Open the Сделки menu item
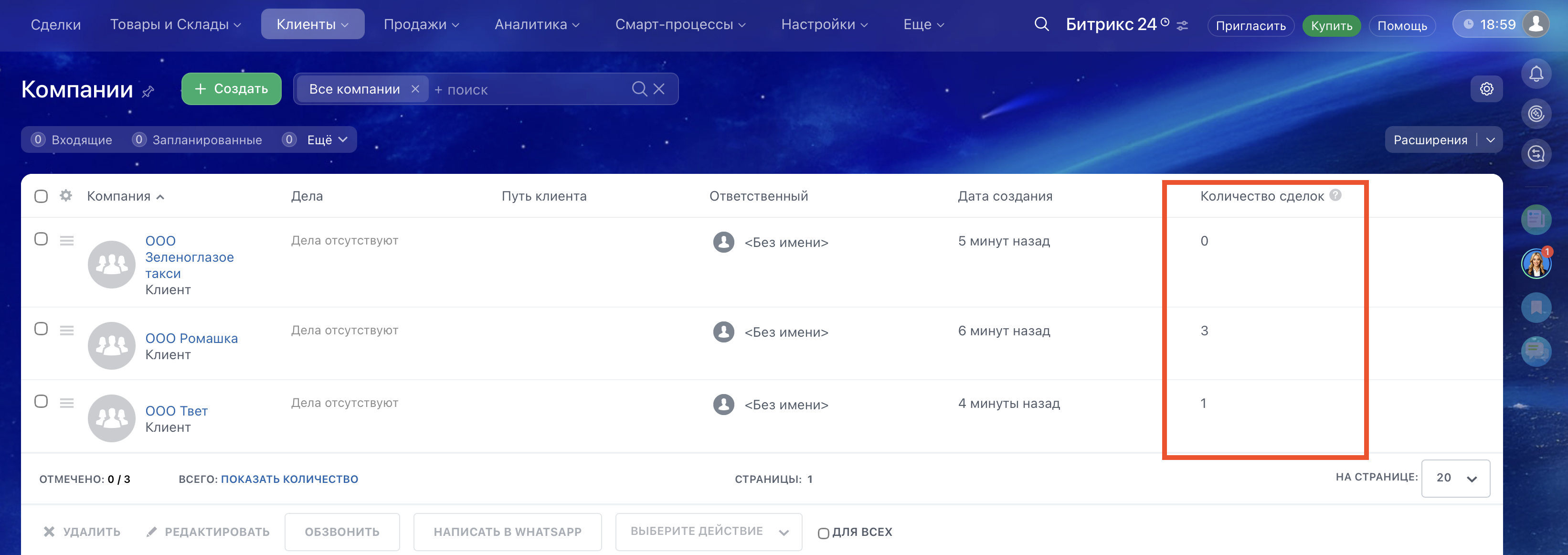 tap(55, 24)
